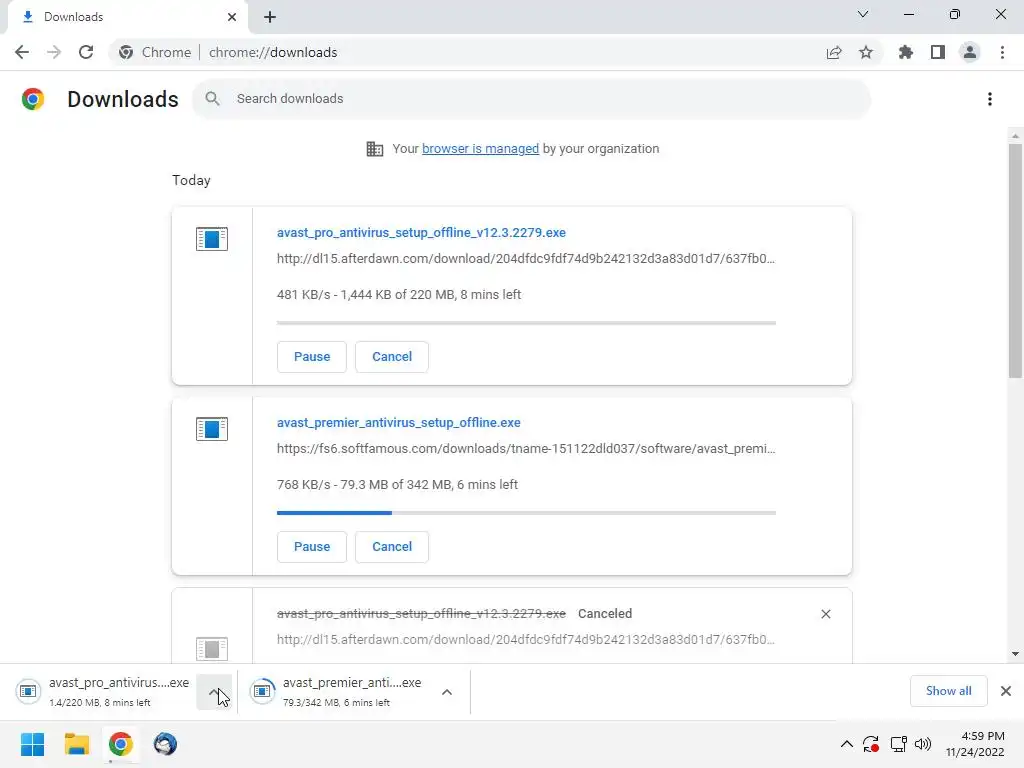
Task: Show hidden system tray icons
Action: pos(846,744)
